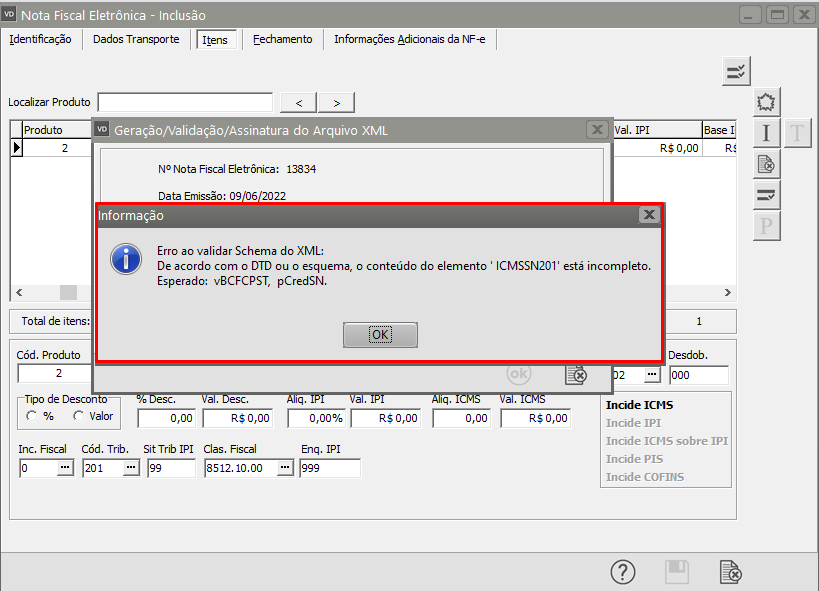Click the 'I' icon button

(x=766, y=133)
